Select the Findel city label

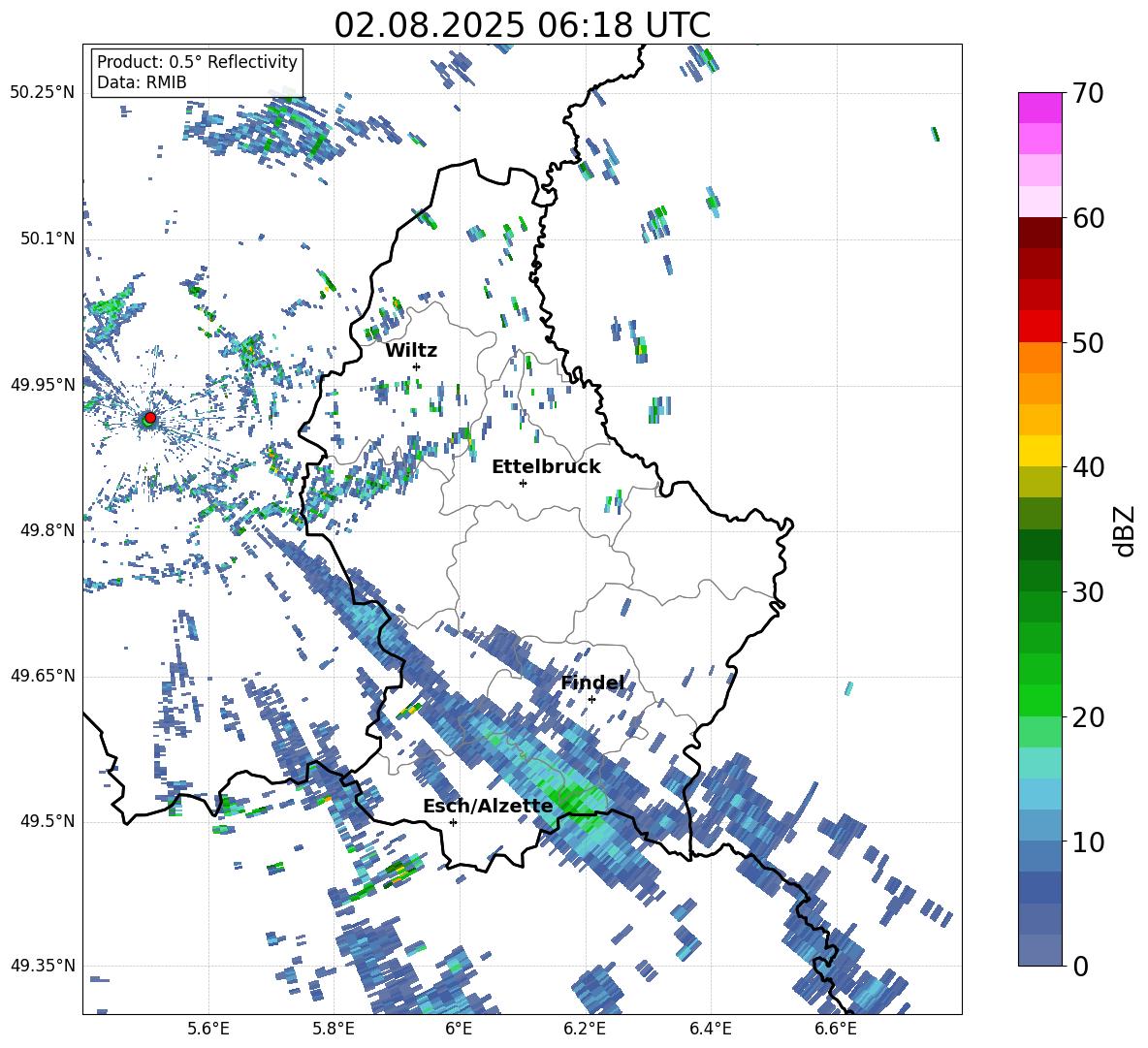coord(593,683)
